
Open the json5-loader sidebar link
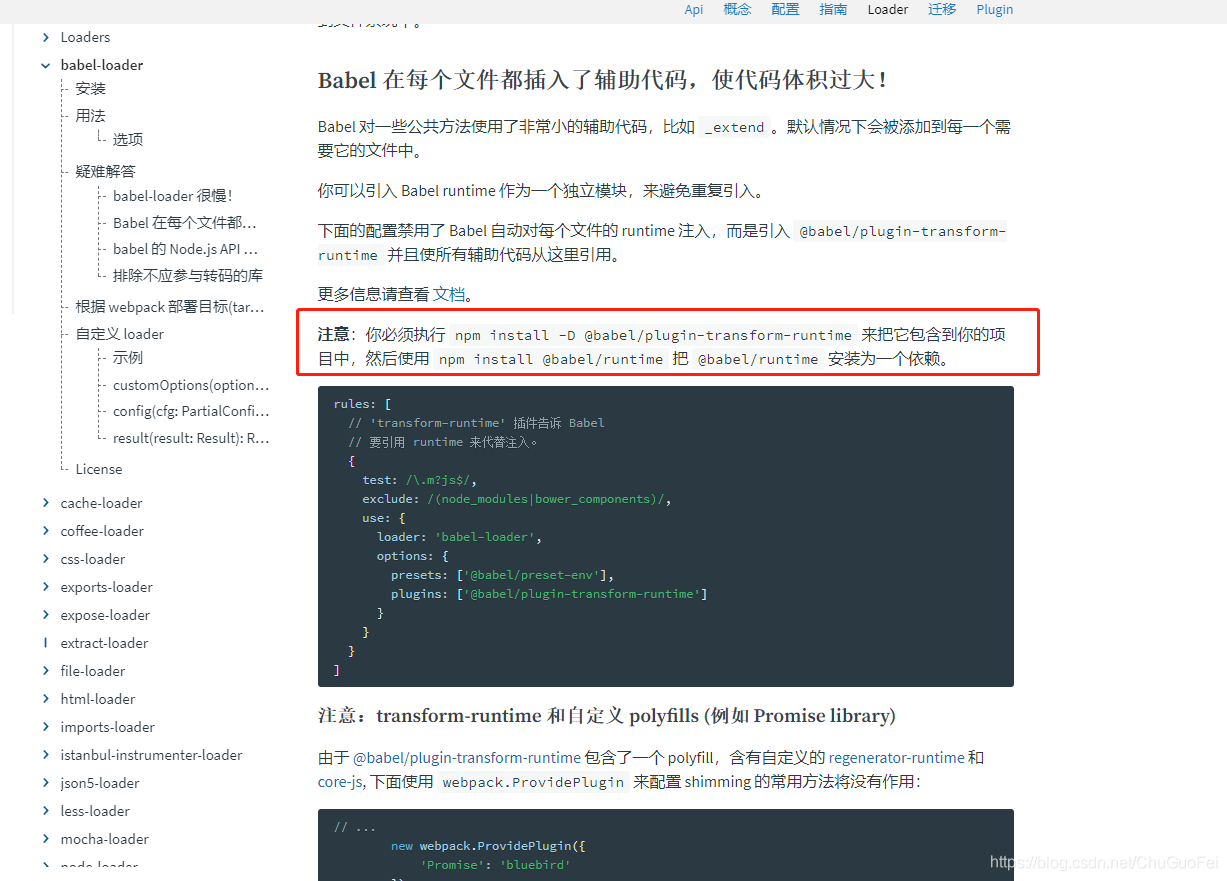point(100,783)
